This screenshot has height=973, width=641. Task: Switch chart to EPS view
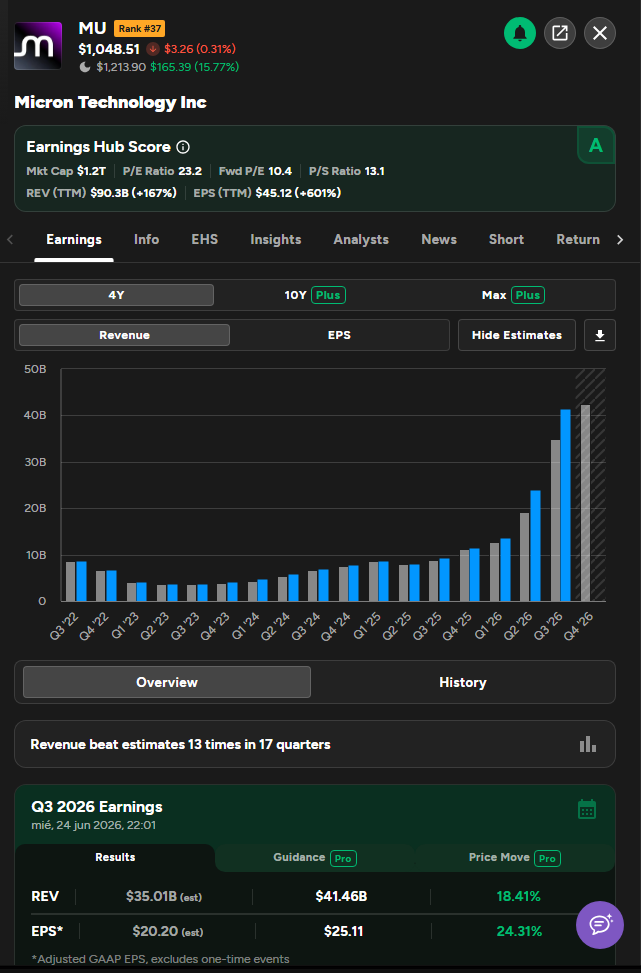pyautogui.click(x=339, y=335)
